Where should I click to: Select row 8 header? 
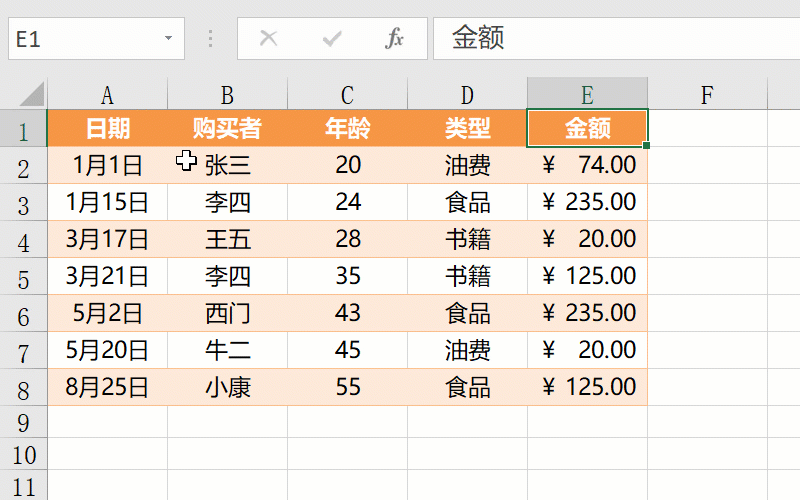(x=23, y=387)
